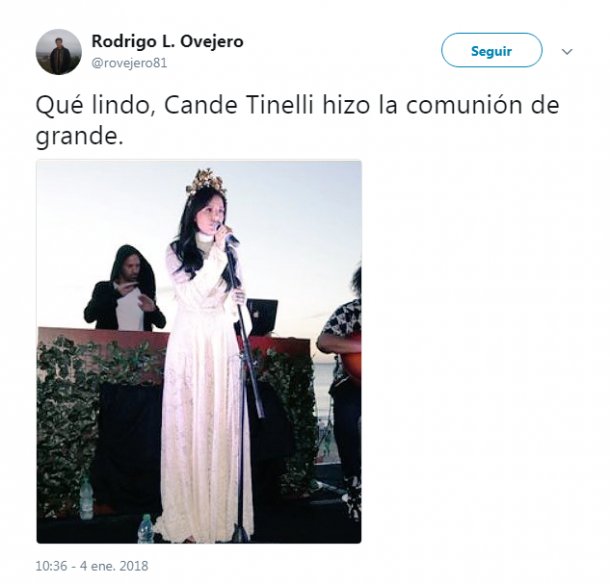Click the Rodrigo L. Ovejero display name
The height and width of the screenshot is (584, 610).
[x=167, y=41]
